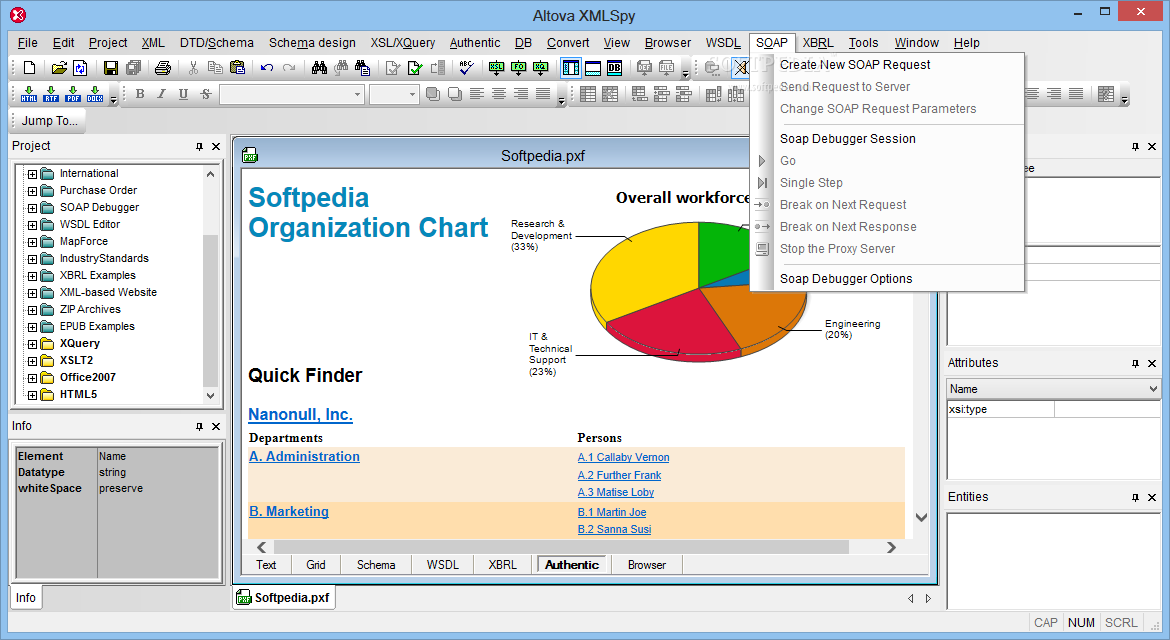
Task: Click the document scroll-down arrow
Action: click(x=922, y=518)
